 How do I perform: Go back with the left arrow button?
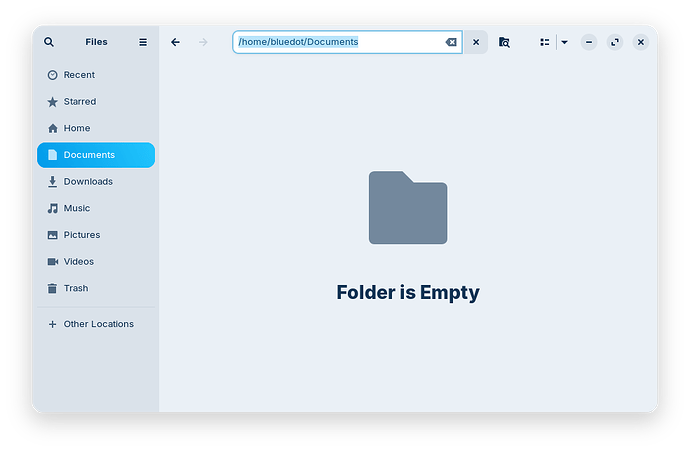175,42
